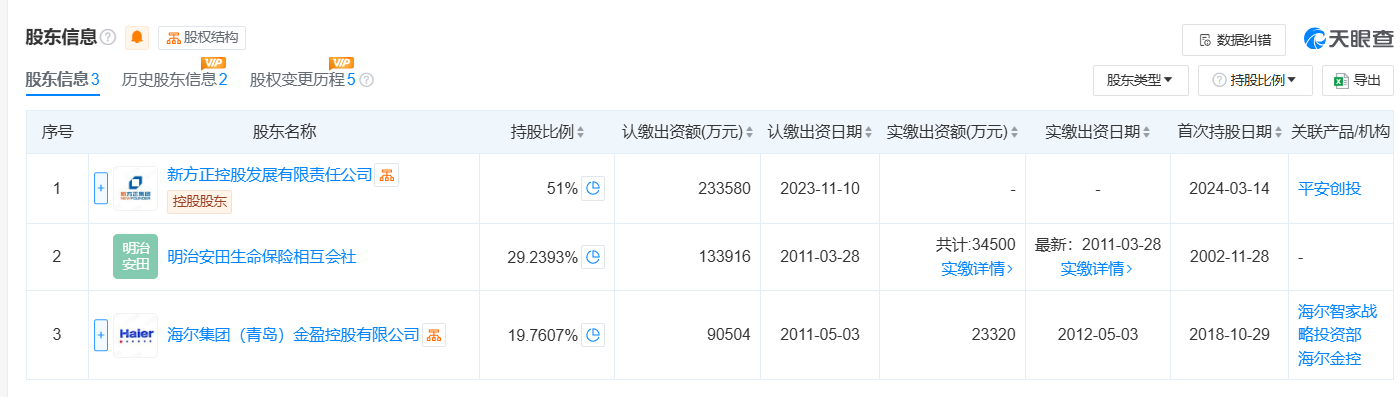This screenshot has height=397, width=1400.
Task: Expand row 1 with the plus button
Action: (100, 188)
